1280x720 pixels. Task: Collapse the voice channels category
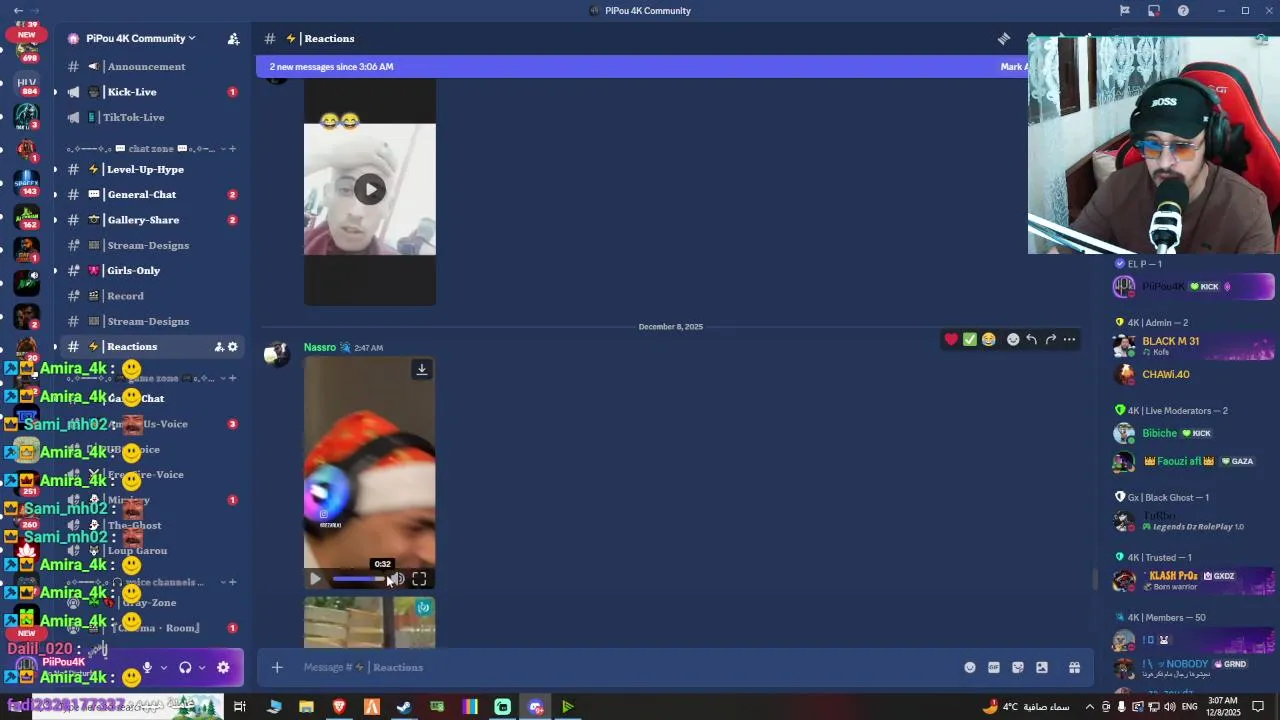pyautogui.click(x=223, y=582)
